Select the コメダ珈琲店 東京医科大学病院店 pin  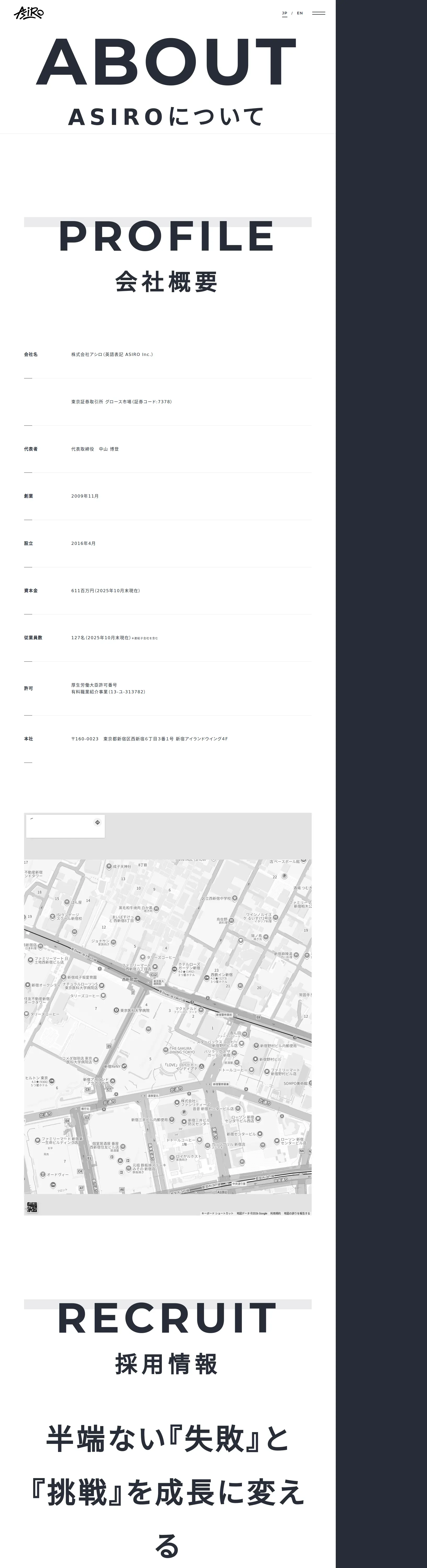tap(97, 1059)
